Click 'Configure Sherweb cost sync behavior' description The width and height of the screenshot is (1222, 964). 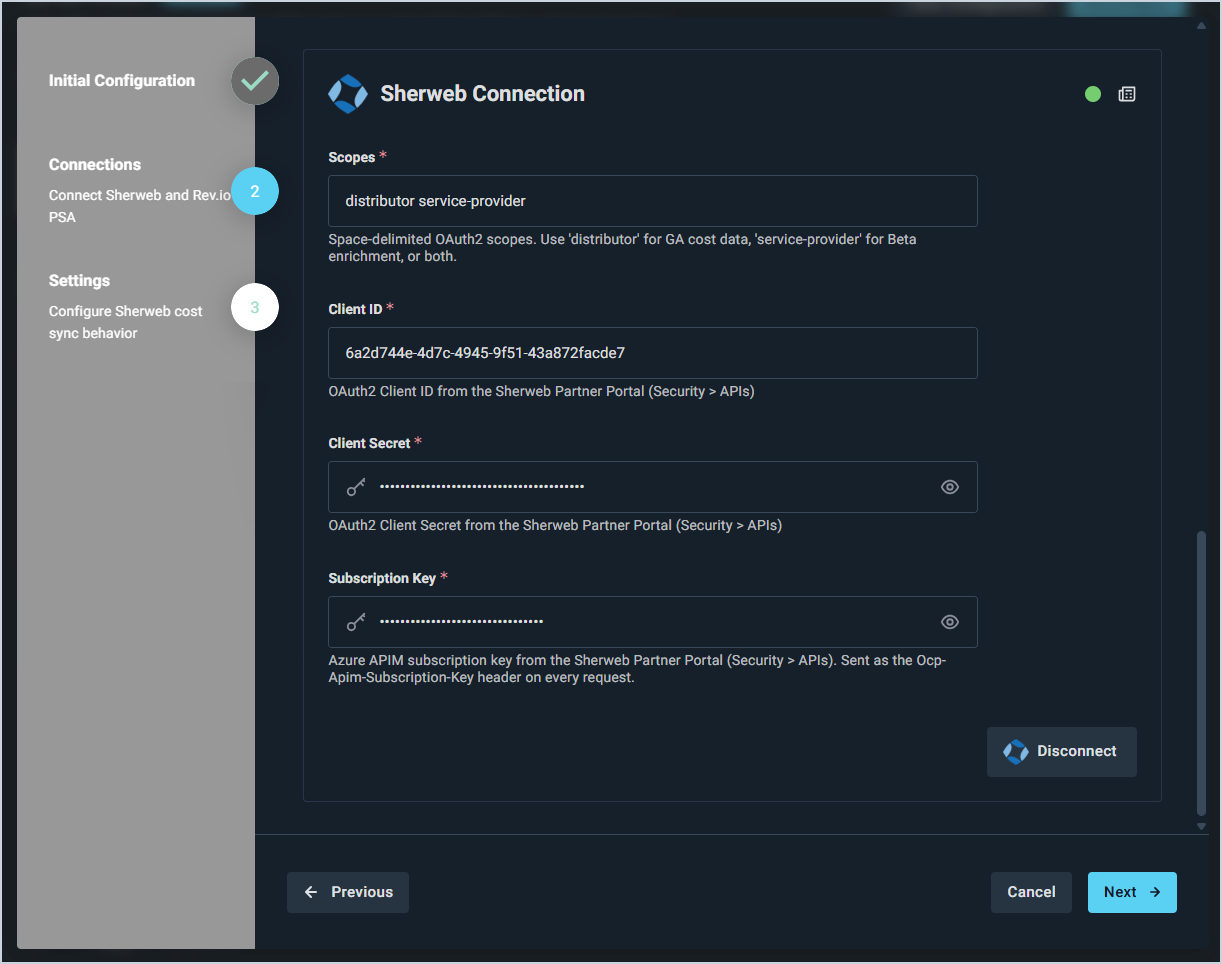point(126,322)
